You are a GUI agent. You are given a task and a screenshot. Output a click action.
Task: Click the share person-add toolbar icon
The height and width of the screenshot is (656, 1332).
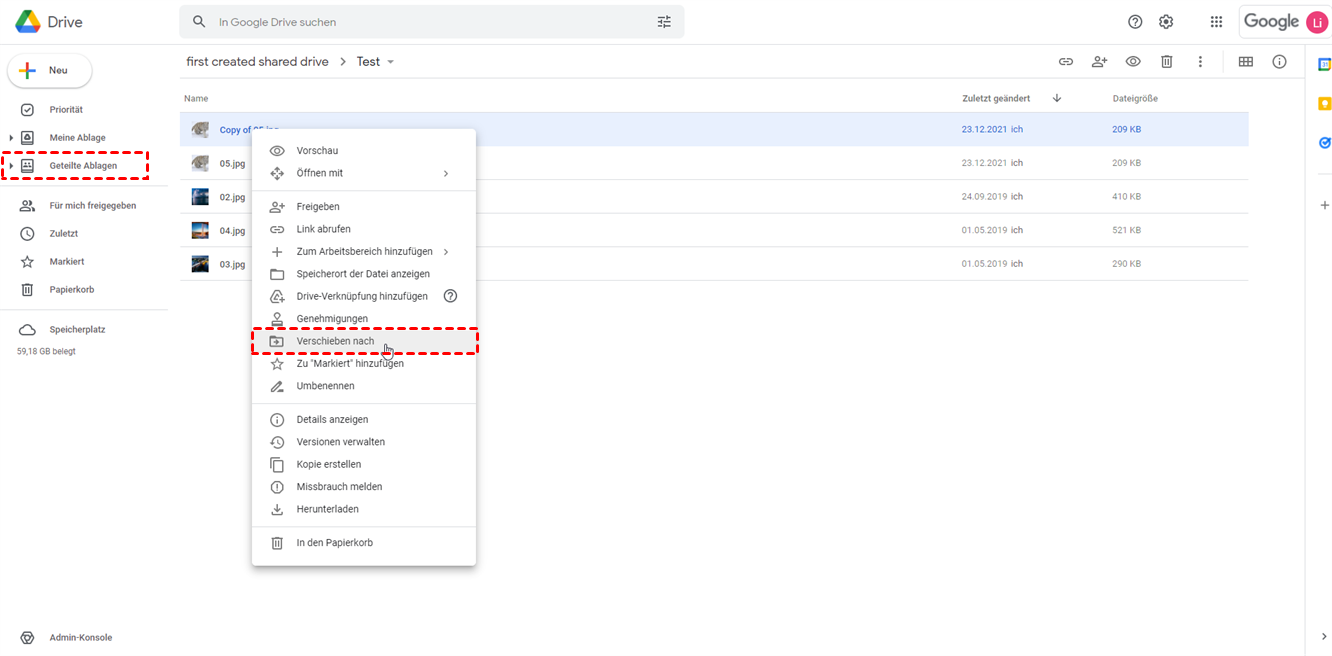point(1099,62)
